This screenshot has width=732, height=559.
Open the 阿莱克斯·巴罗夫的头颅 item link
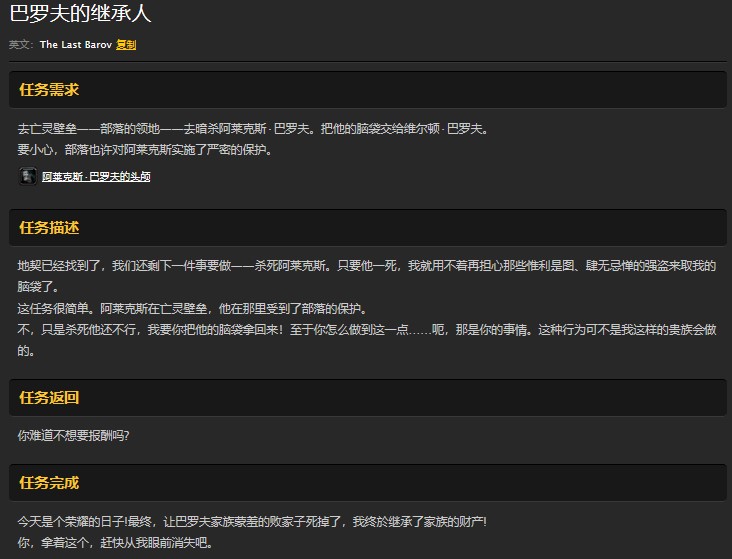[96, 177]
